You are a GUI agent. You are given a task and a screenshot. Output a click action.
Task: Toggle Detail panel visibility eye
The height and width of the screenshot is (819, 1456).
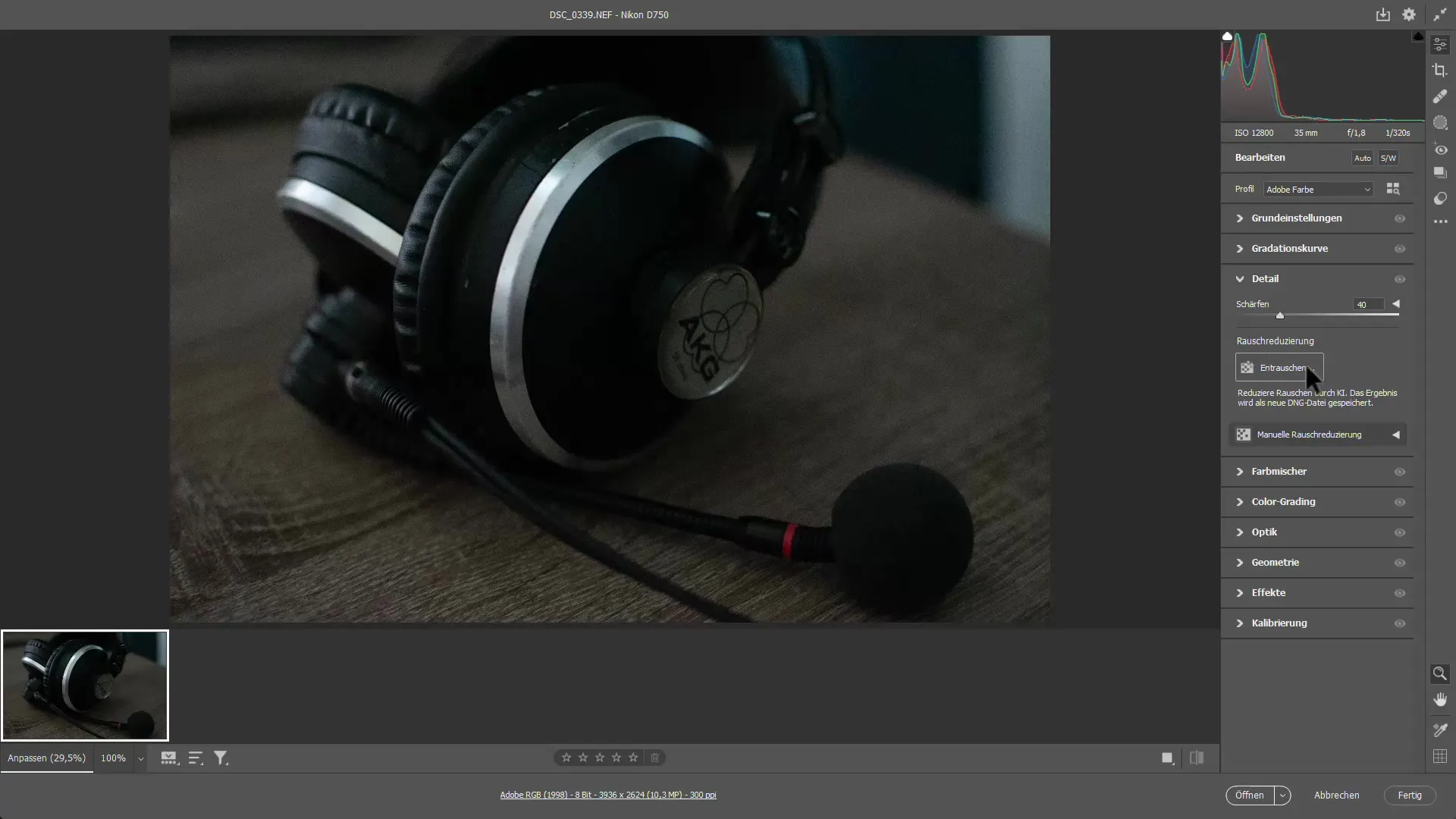tap(1400, 279)
